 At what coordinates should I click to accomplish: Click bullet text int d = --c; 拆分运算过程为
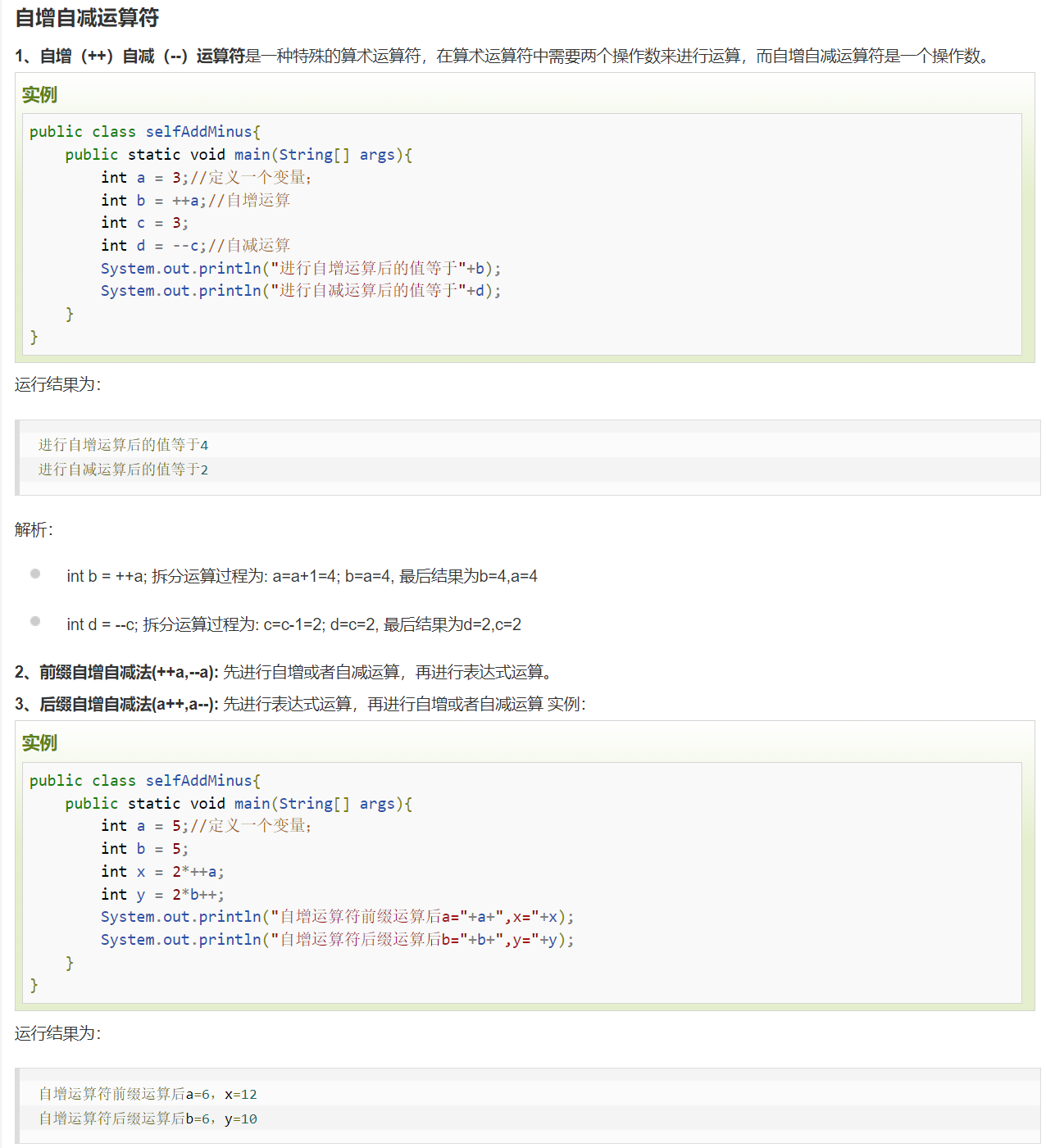293,624
